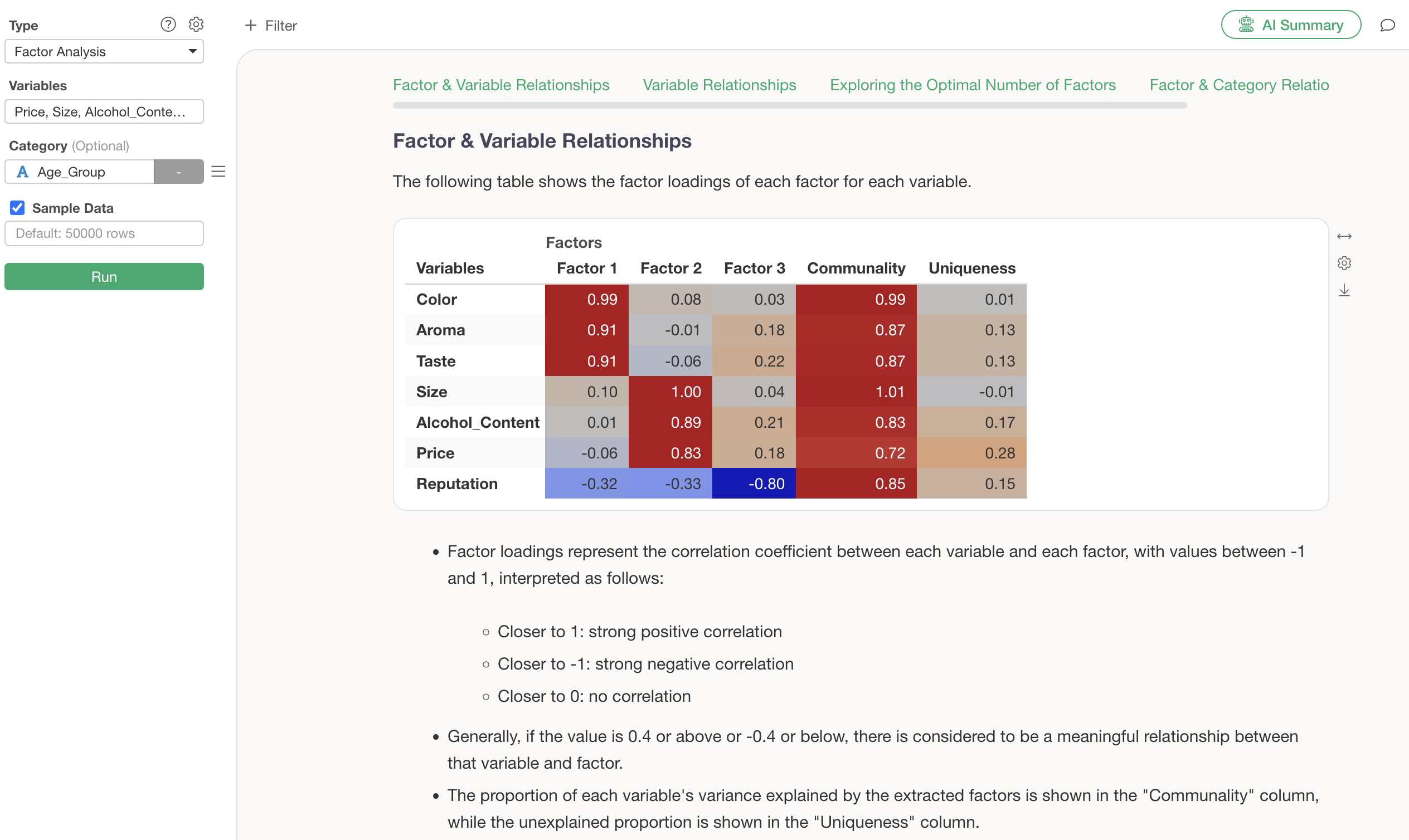Download the factor loadings table

point(1344,290)
